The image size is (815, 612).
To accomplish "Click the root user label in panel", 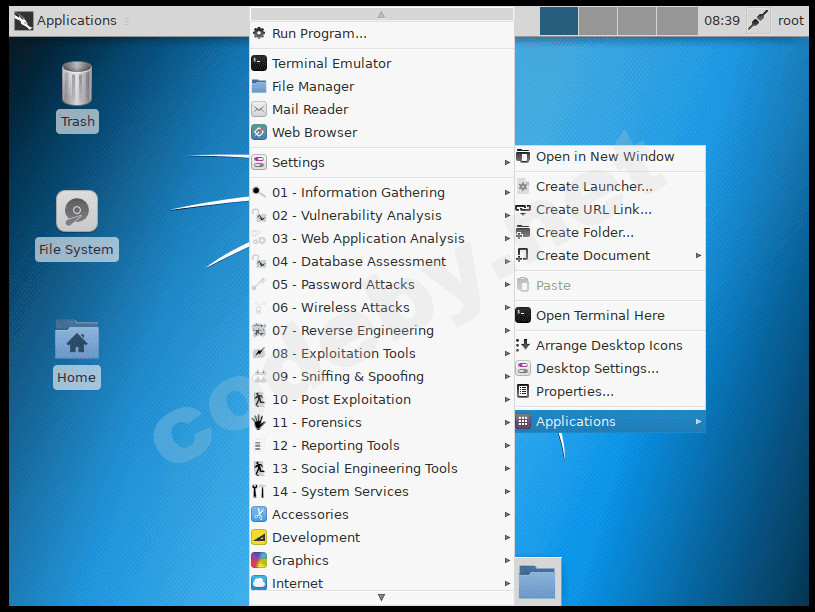I will coord(791,21).
